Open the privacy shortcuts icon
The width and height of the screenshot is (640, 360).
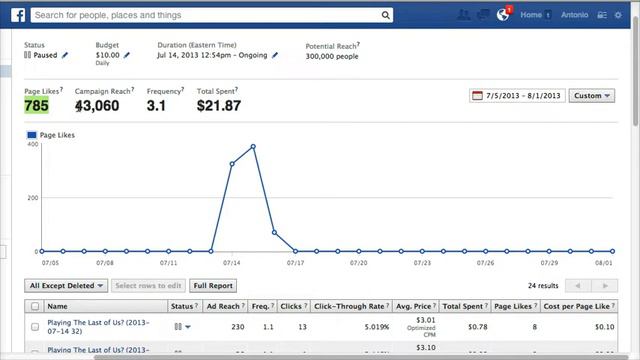(602, 15)
